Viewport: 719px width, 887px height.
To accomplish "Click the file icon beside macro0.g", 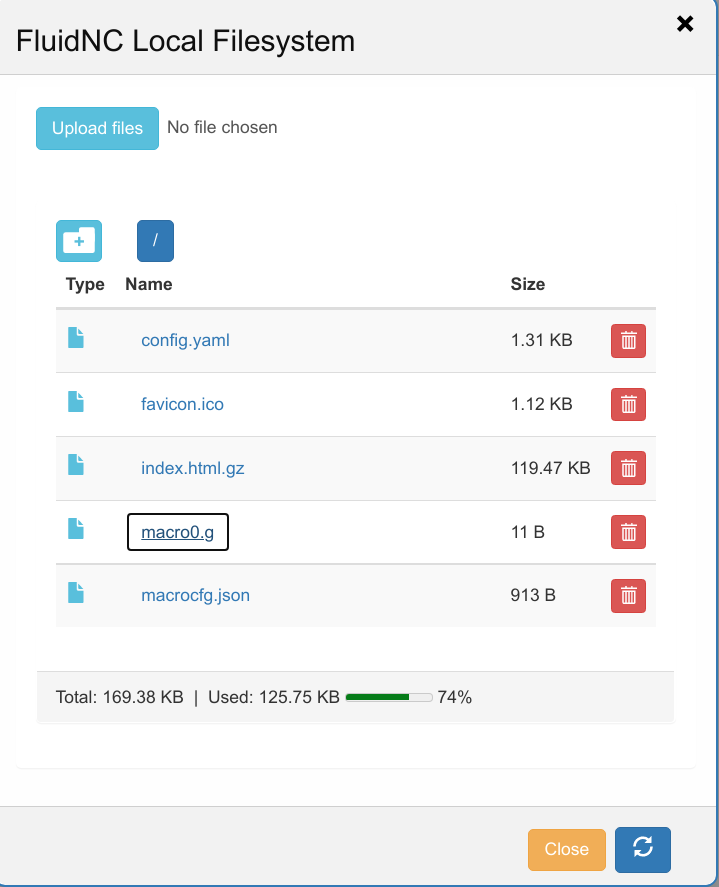I will [76, 529].
